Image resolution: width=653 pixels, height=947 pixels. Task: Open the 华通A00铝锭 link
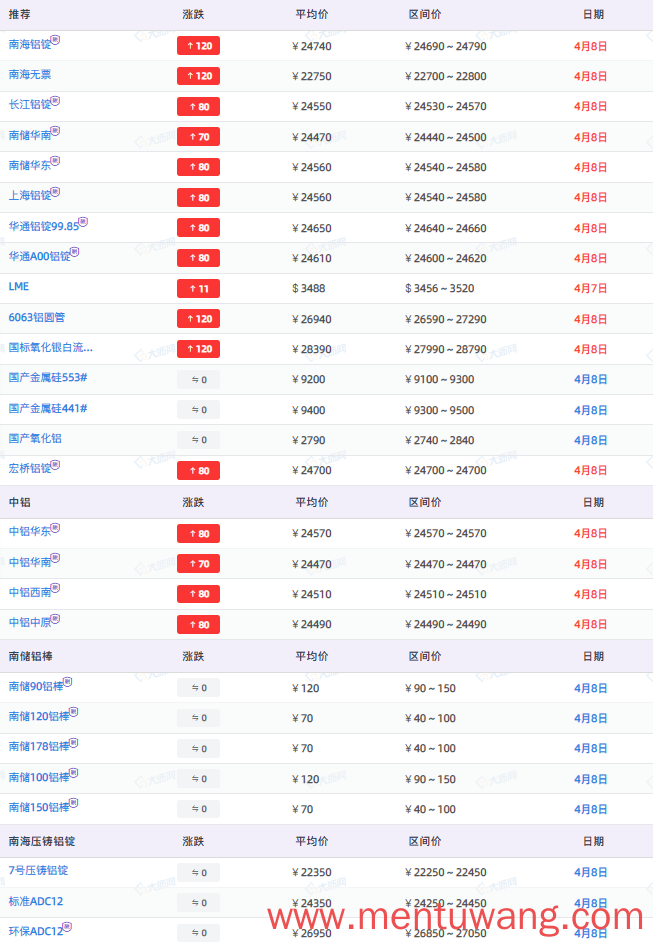point(39,257)
